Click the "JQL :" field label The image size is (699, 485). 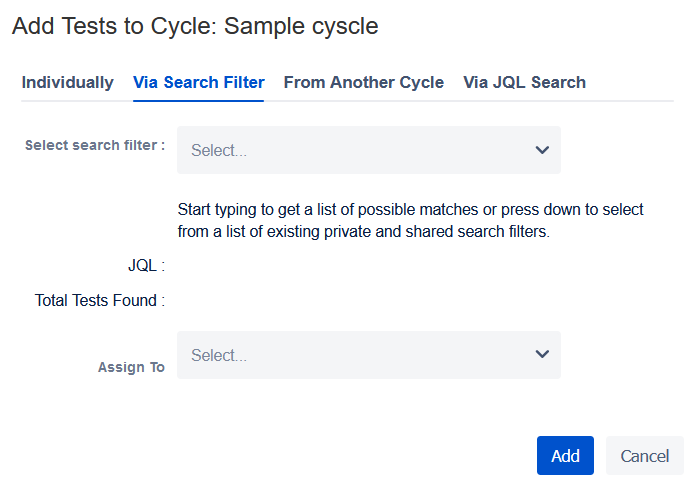[146, 266]
